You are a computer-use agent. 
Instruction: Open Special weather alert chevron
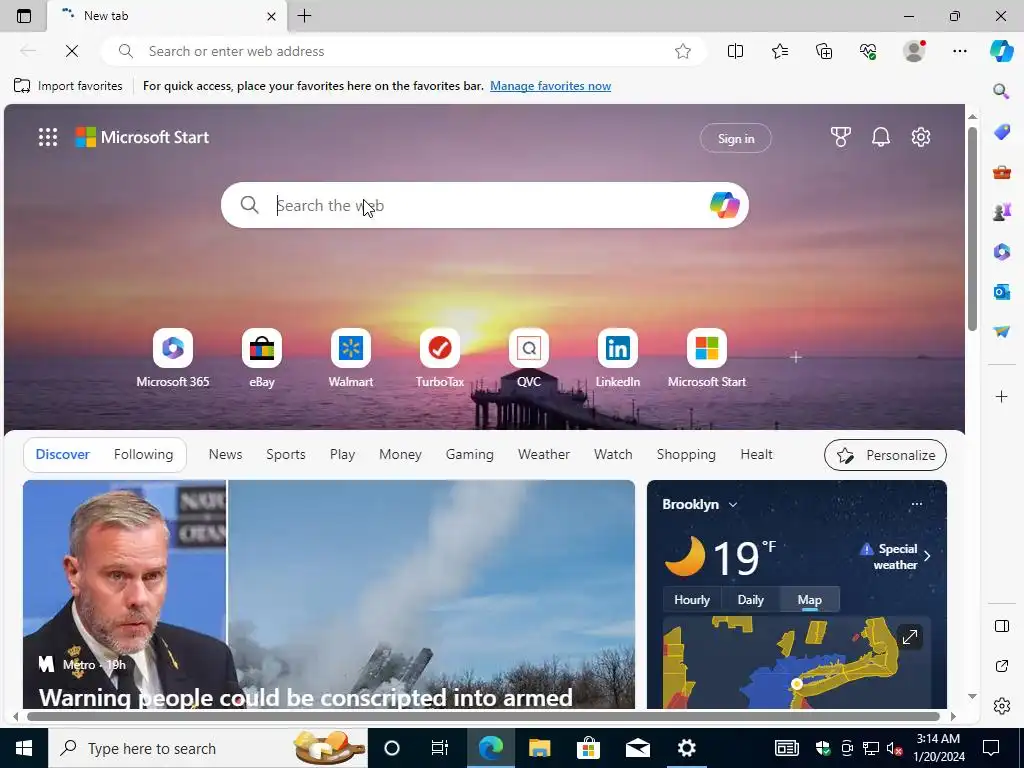pyautogui.click(x=927, y=556)
